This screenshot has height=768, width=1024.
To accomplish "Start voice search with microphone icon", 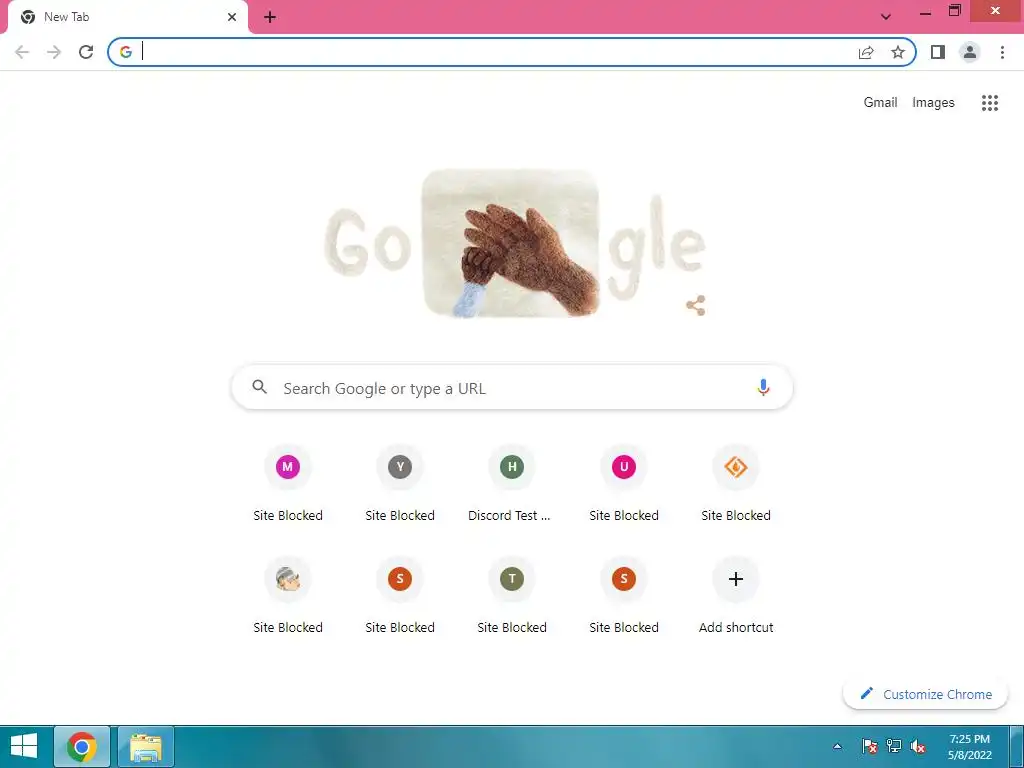I will (x=763, y=387).
